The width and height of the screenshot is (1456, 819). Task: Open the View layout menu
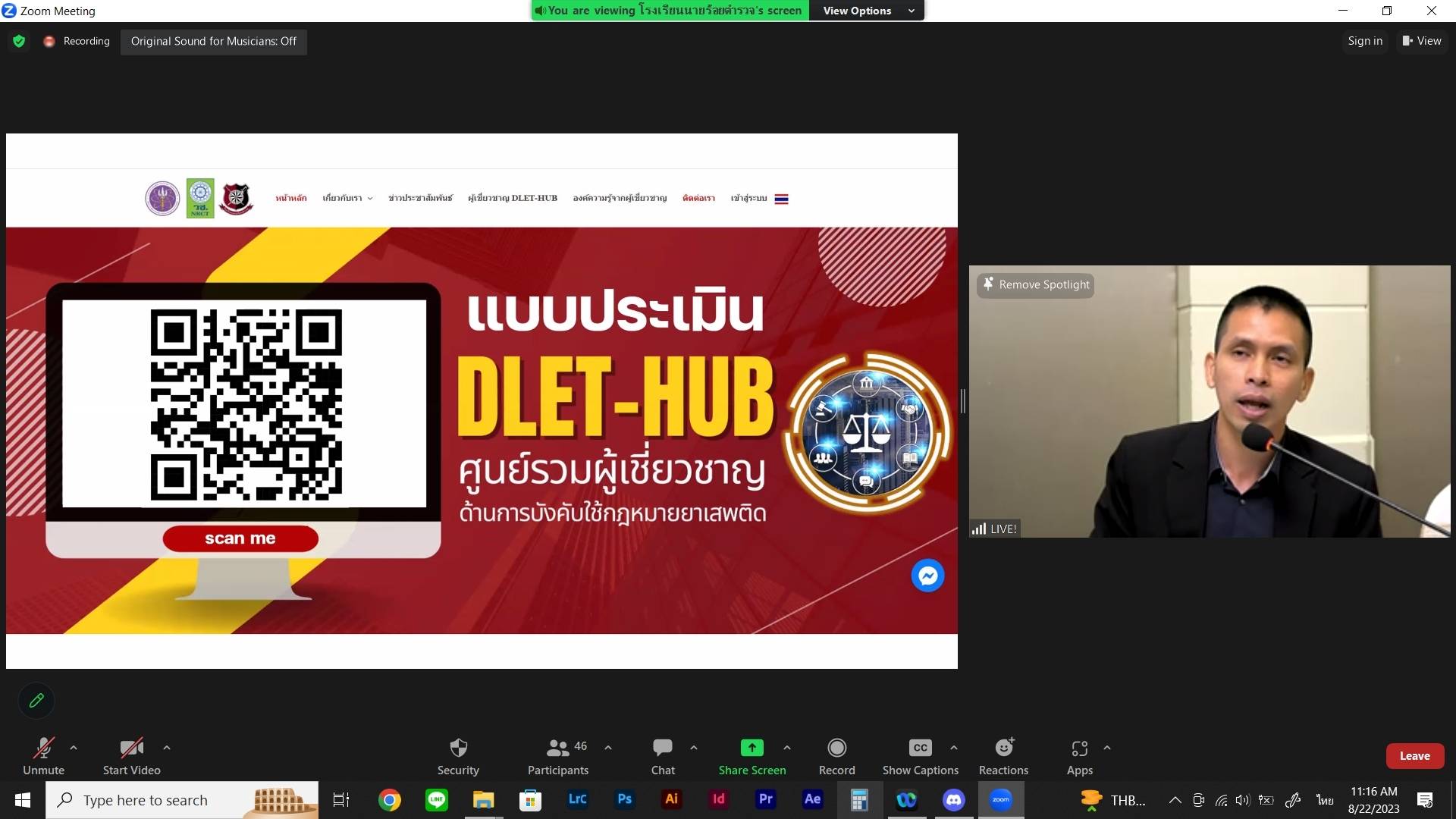(1422, 41)
